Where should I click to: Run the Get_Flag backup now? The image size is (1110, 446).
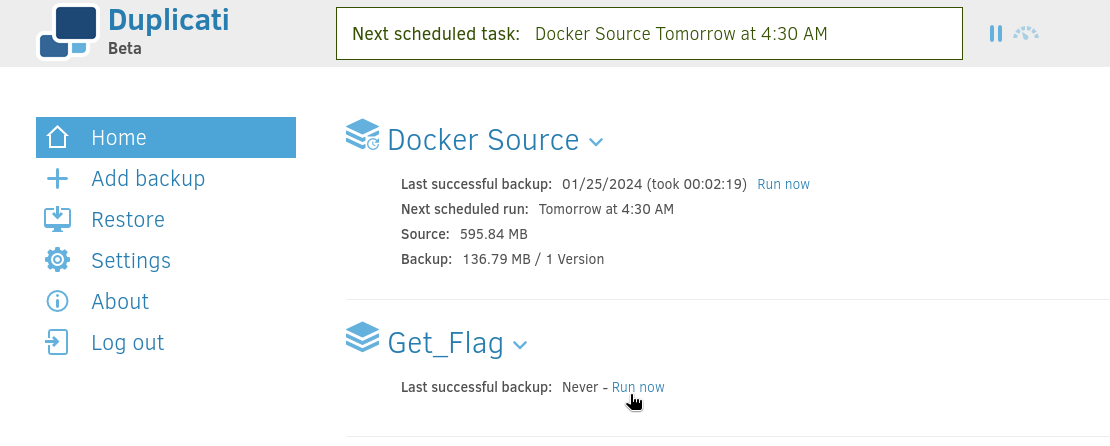[638, 387]
